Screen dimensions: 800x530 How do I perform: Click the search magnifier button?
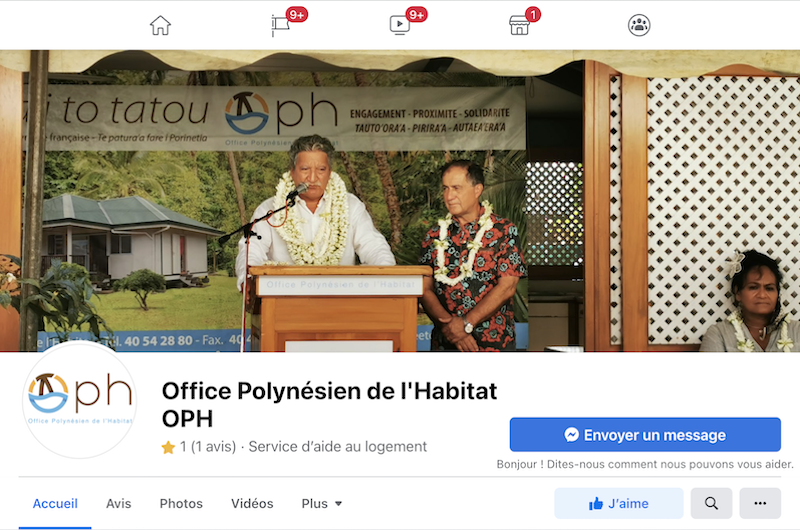pos(711,503)
